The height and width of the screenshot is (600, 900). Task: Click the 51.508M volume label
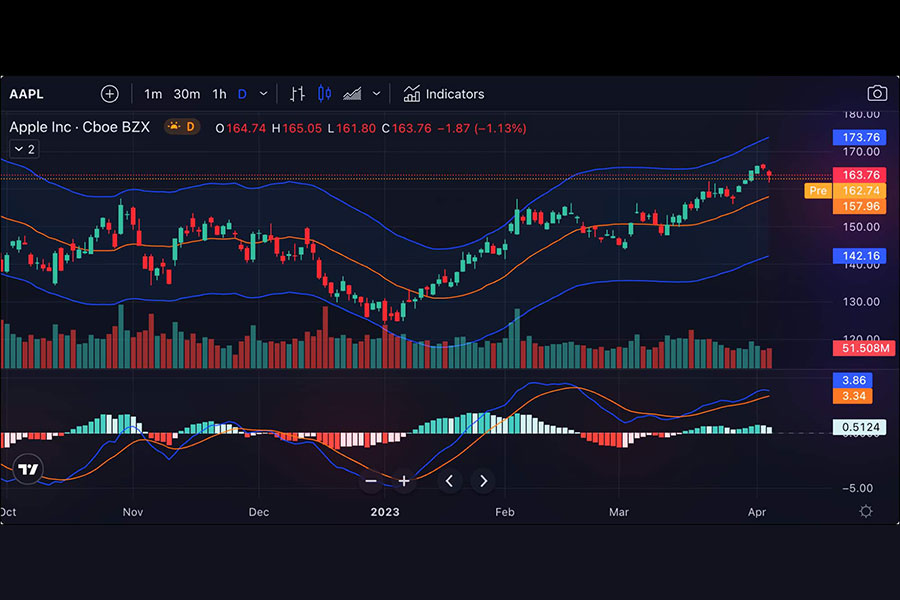point(864,348)
